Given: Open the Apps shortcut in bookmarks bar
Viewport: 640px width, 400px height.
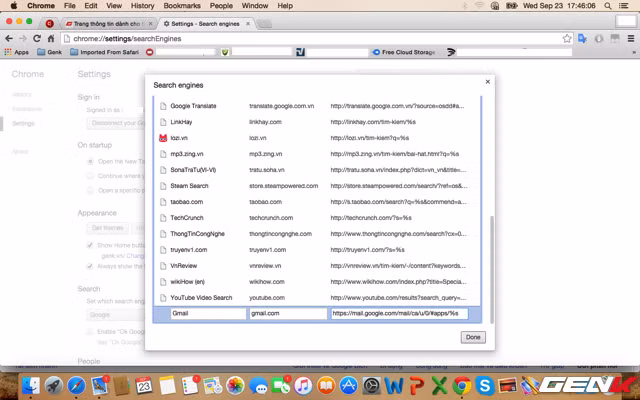Looking at the screenshot, I should point(17,52).
